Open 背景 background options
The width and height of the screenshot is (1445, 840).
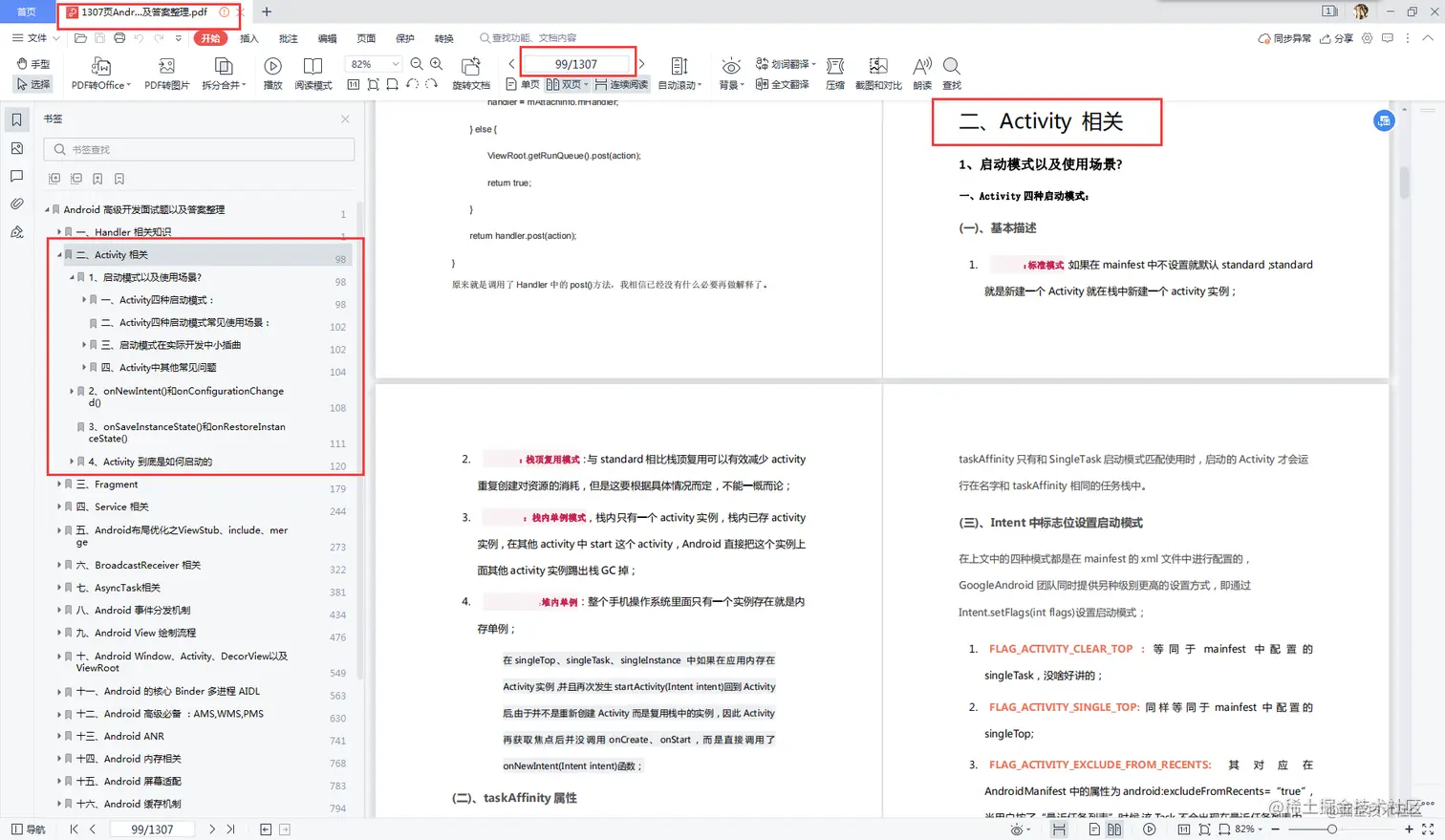coord(731,74)
